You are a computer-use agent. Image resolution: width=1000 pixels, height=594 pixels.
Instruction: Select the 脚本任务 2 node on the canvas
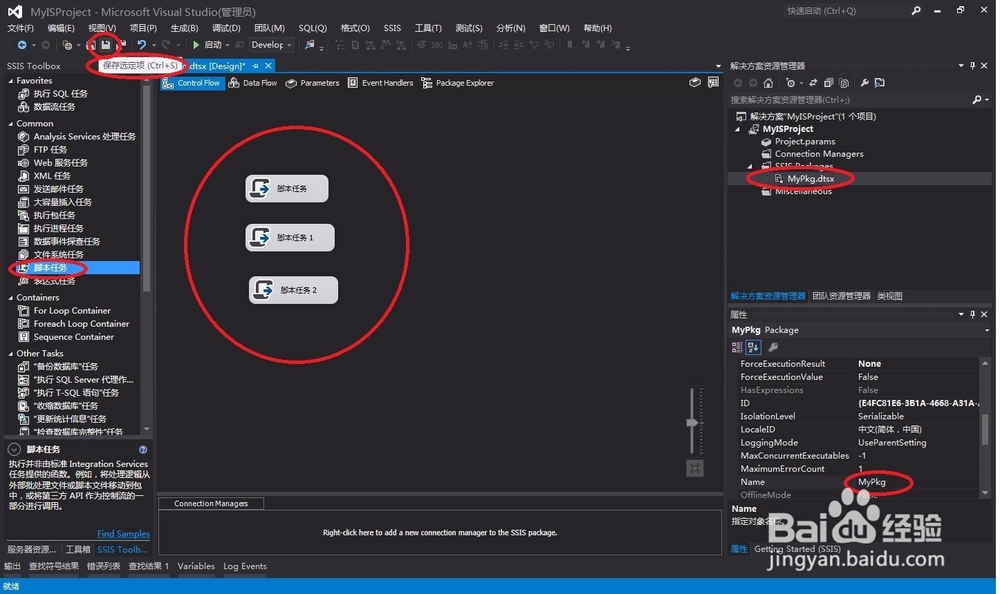pyautogui.click(x=293, y=290)
